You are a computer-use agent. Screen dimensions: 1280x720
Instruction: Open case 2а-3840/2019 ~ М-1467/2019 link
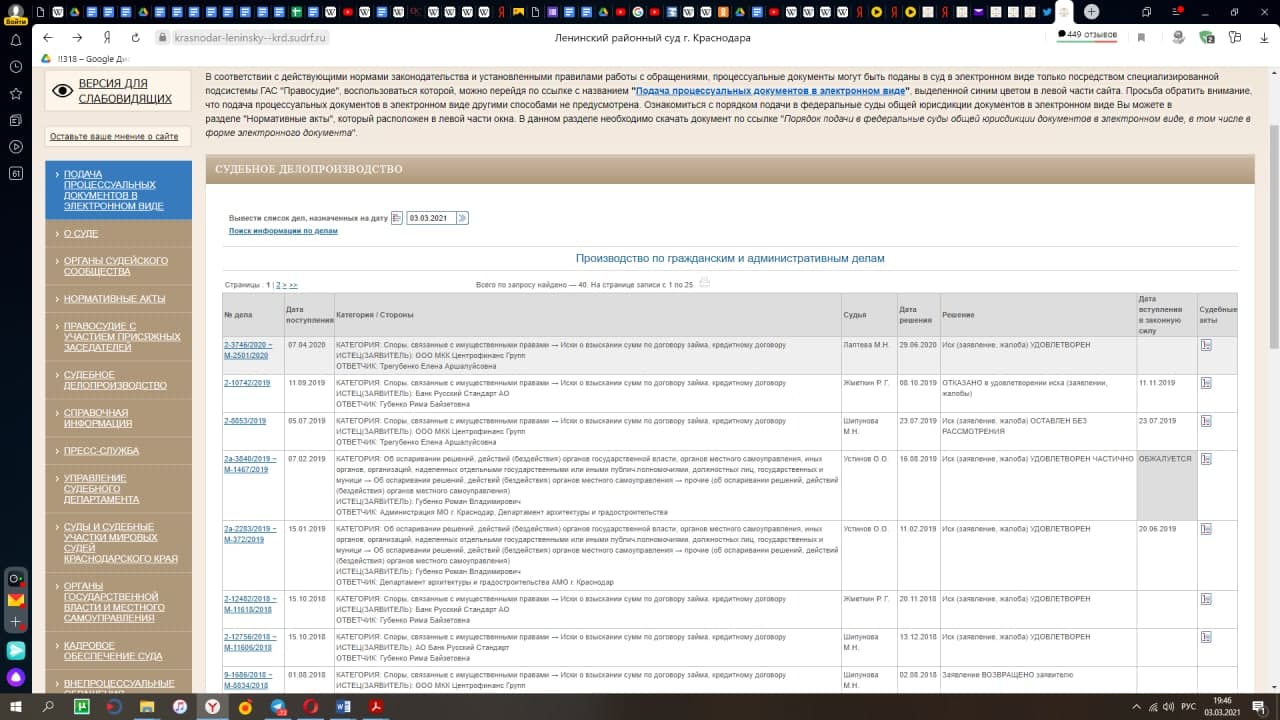pyautogui.click(x=248, y=463)
